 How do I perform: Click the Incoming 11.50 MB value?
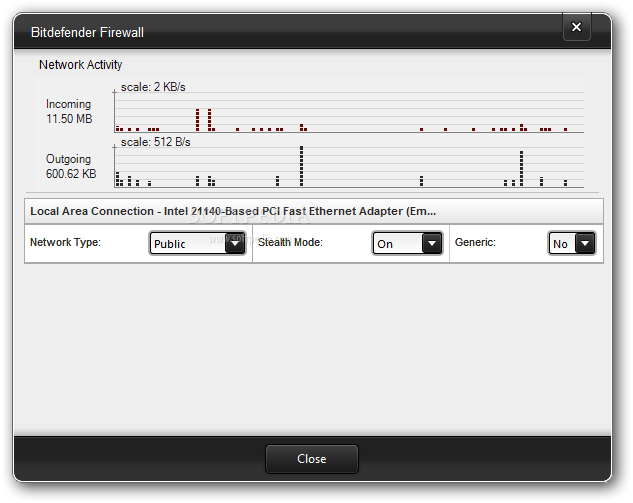69,119
